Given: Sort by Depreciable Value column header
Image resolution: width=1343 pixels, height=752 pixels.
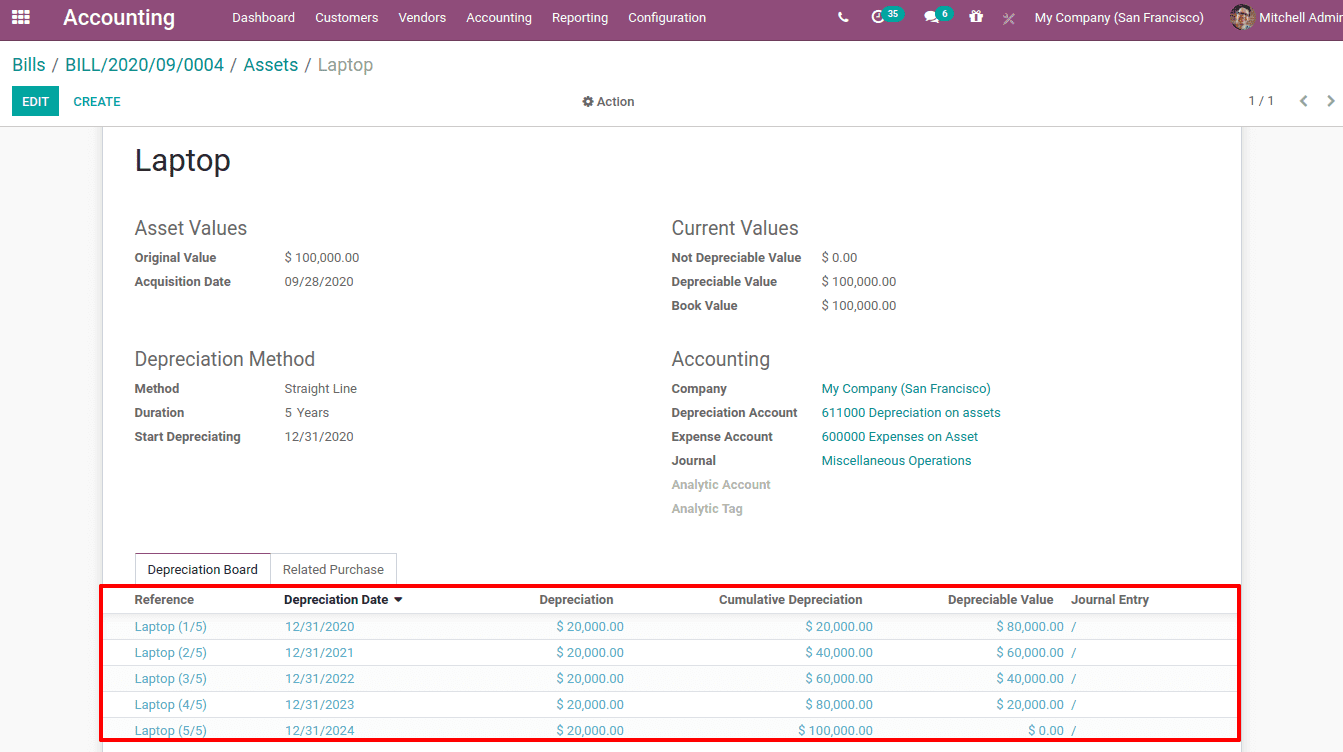Looking at the screenshot, I should [1001, 600].
